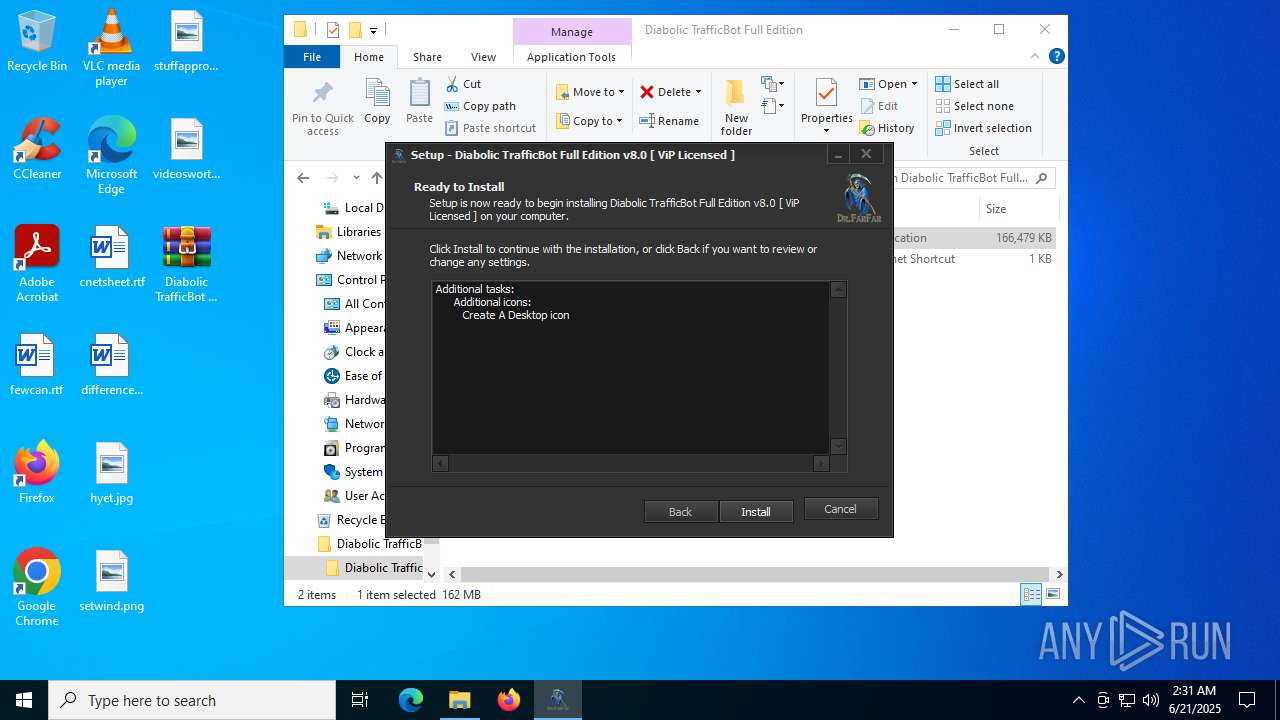Open the Delete dropdown arrow
The image size is (1280, 720).
pyautogui.click(x=698, y=92)
